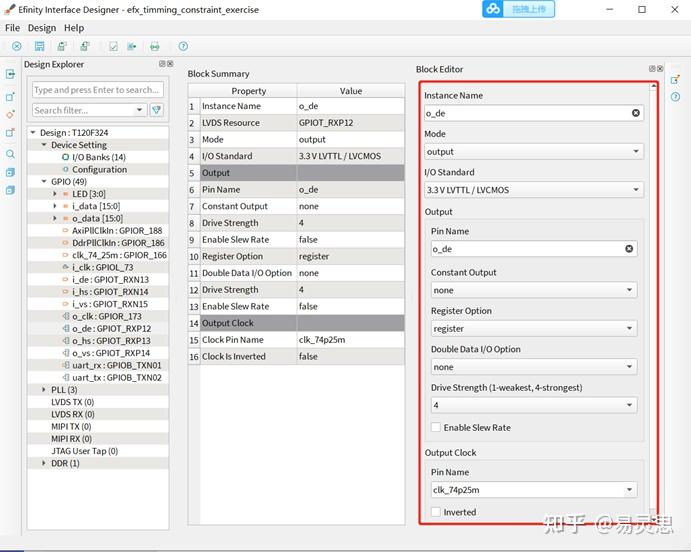Select the I/O Banks (14) tree item
Screen dimensions: 691x552
[98, 157]
